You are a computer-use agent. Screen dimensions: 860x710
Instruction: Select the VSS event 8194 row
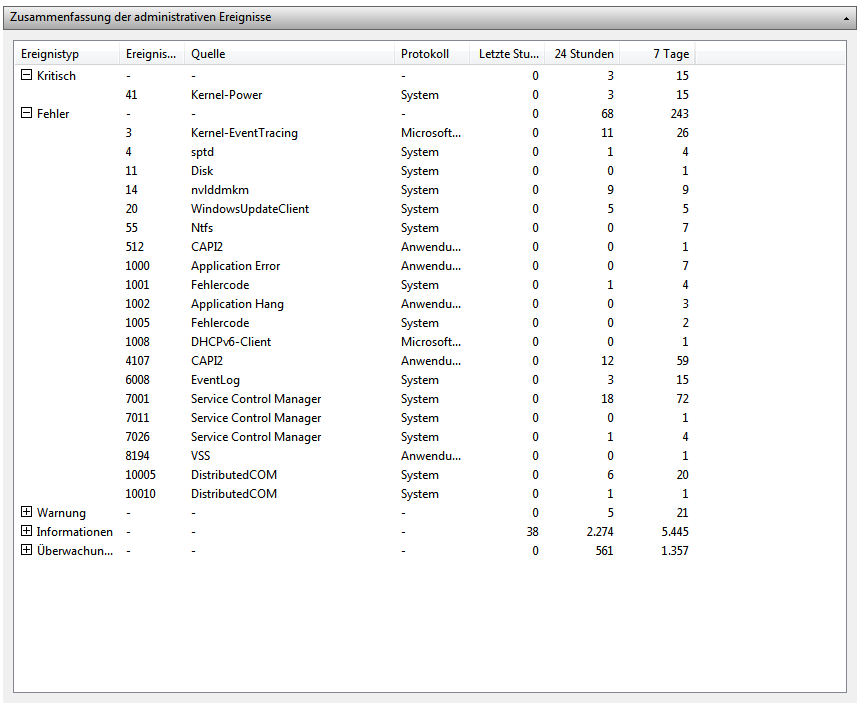tap(355, 456)
